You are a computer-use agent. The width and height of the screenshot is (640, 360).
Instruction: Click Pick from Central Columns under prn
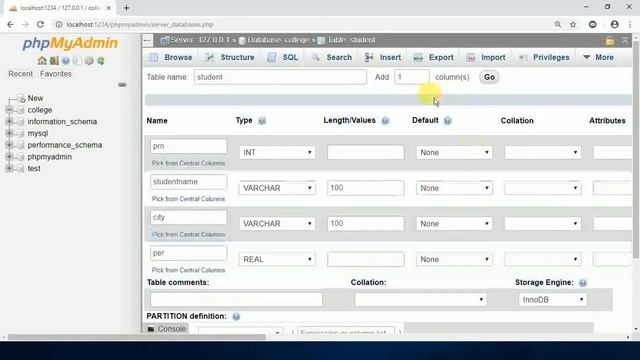point(189,163)
